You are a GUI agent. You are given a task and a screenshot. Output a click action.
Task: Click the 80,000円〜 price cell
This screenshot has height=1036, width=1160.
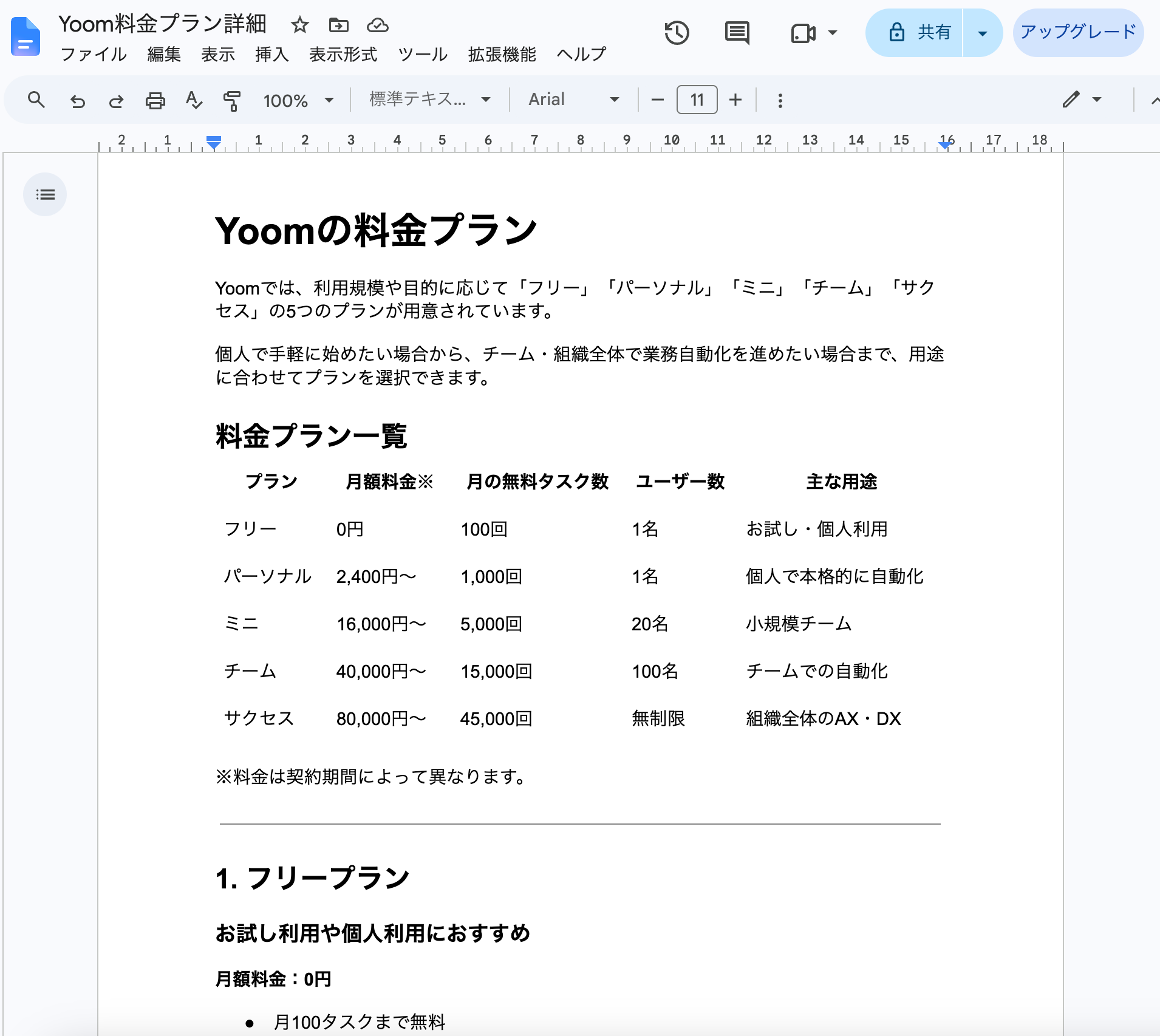point(381,718)
